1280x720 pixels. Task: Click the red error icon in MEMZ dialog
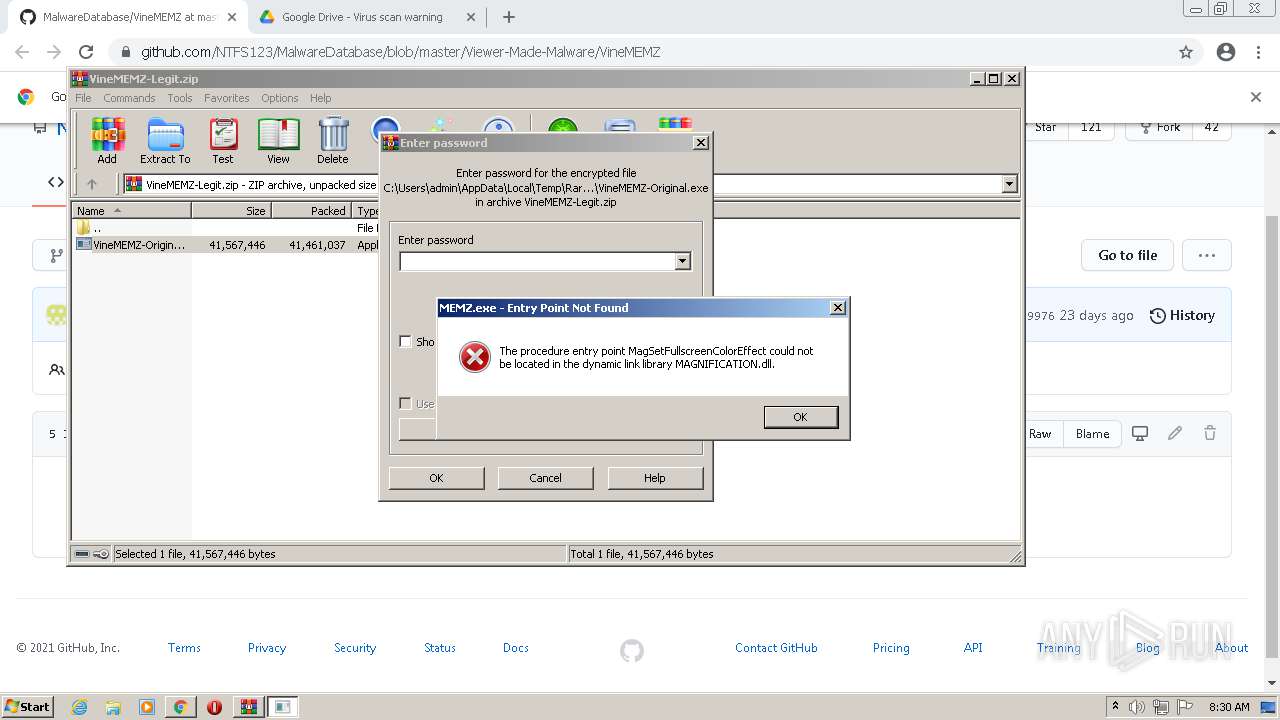474,357
